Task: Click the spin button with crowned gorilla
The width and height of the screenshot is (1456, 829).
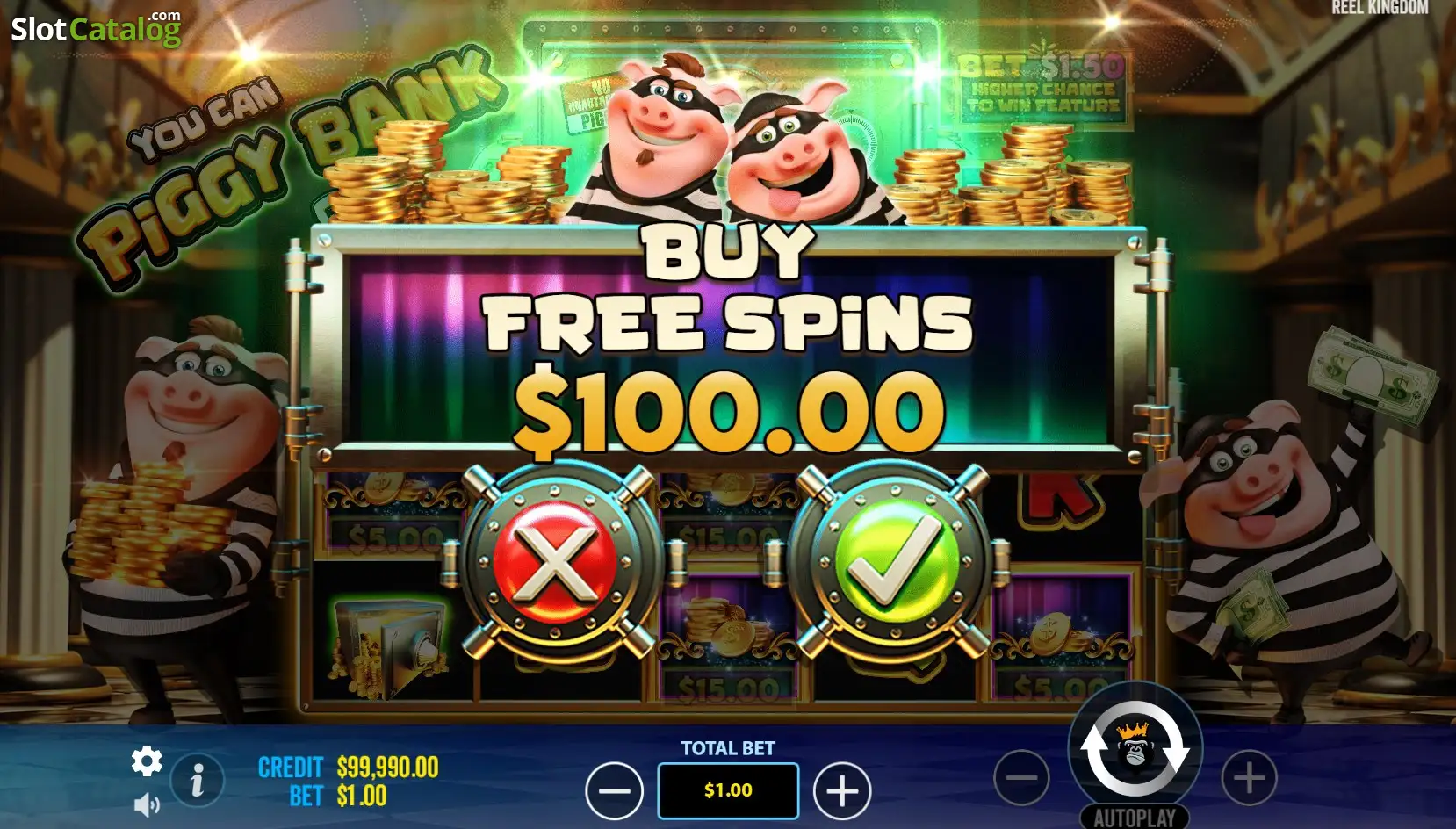Action: (1135, 749)
